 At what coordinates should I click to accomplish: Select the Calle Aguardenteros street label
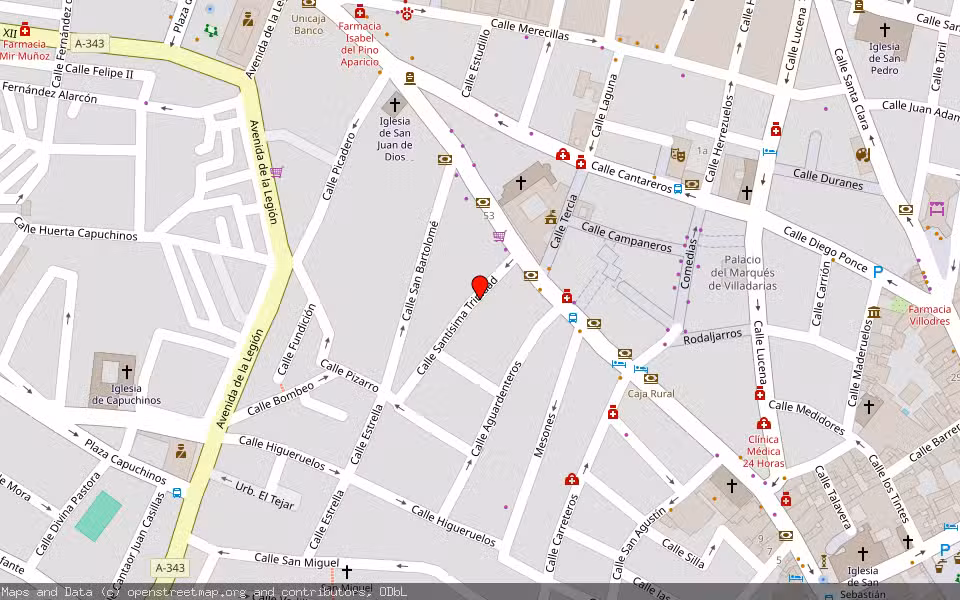tap(496, 408)
